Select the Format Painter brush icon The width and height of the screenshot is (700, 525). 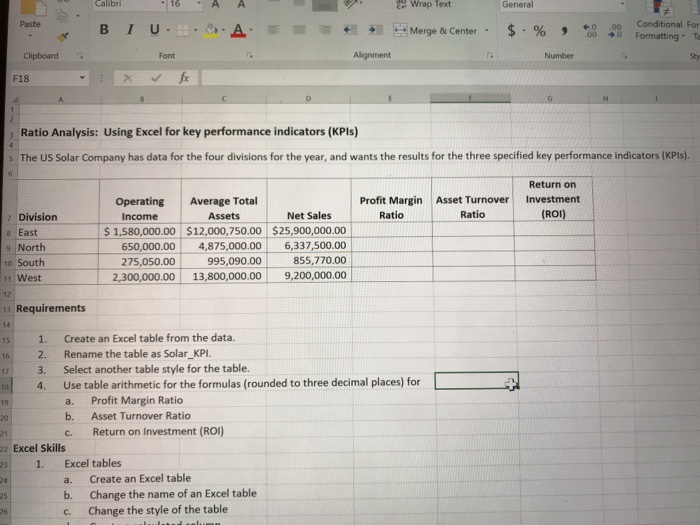pos(63,37)
